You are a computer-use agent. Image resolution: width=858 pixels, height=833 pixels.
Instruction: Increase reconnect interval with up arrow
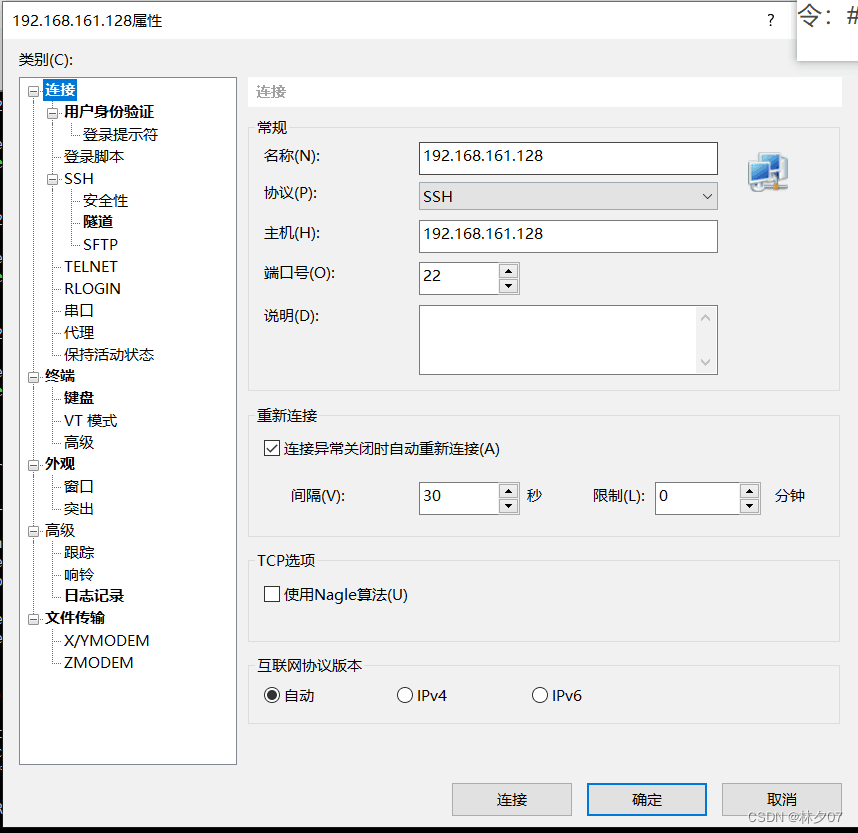pos(508,491)
